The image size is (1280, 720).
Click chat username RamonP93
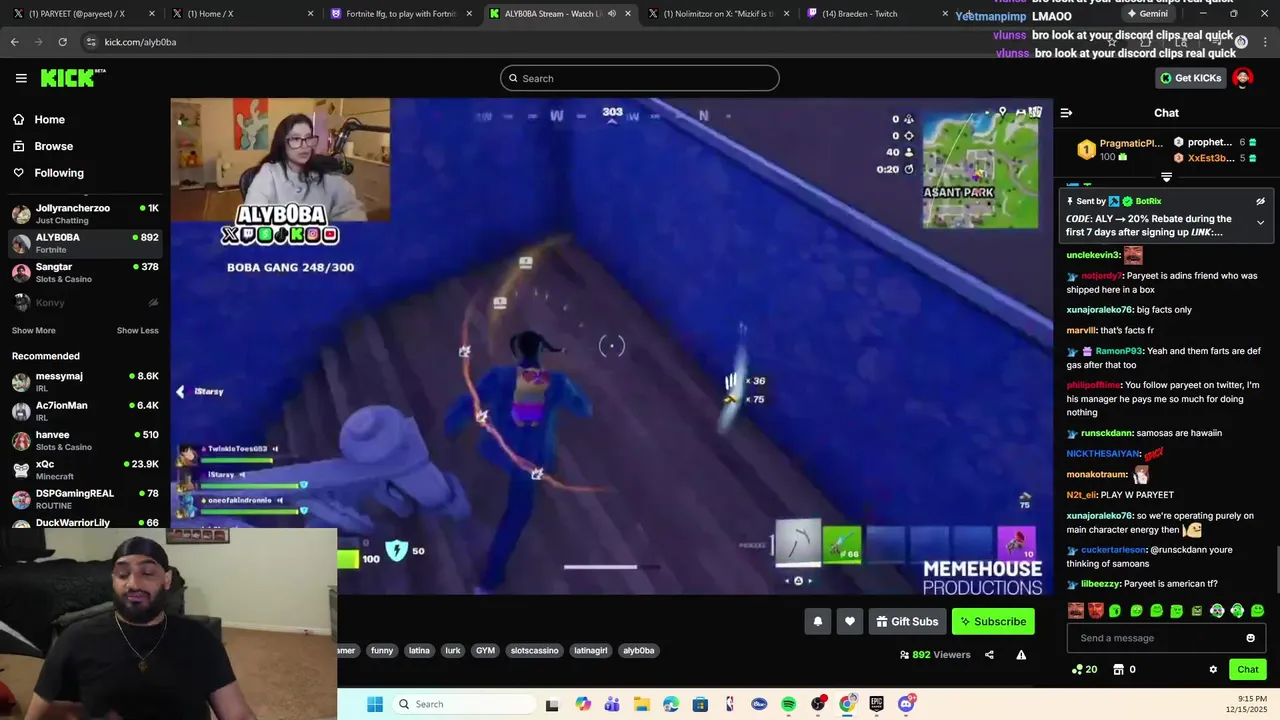[1118, 351]
